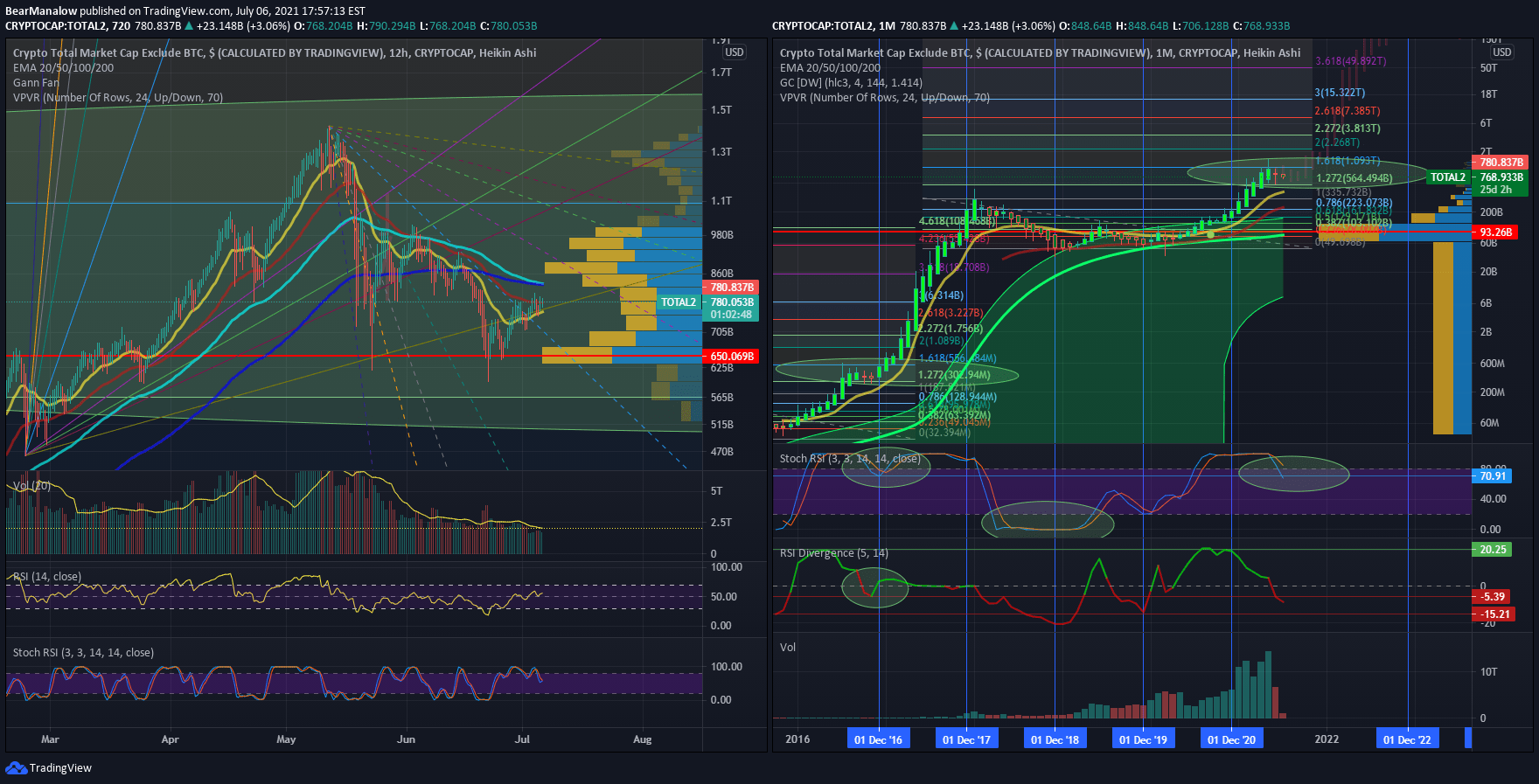Click the 2.272(3.813T) Fibonacci label

pyautogui.click(x=1347, y=128)
